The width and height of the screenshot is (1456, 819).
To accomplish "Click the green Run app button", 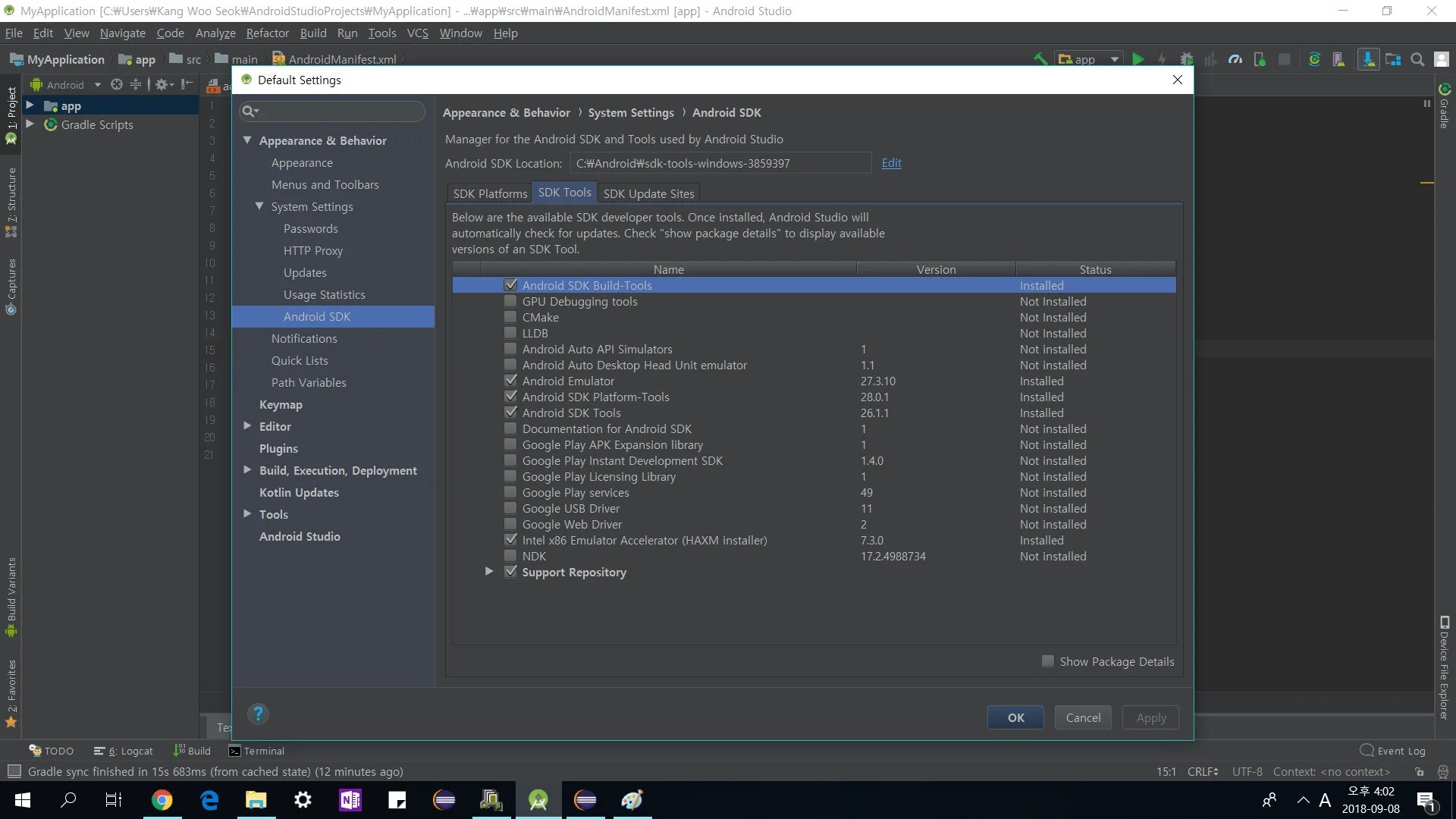I will [1137, 59].
